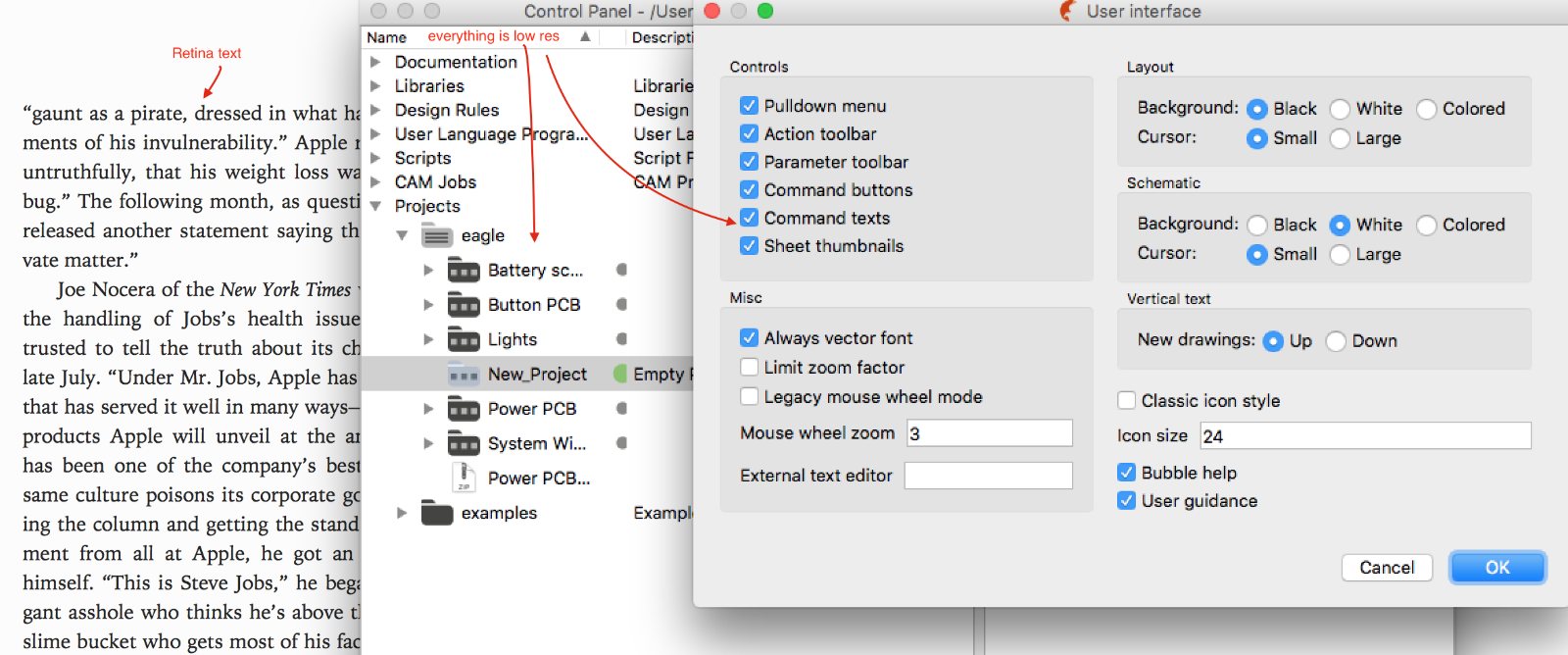Click the Power PCB zip file icon
The image size is (1568, 655).
(464, 478)
